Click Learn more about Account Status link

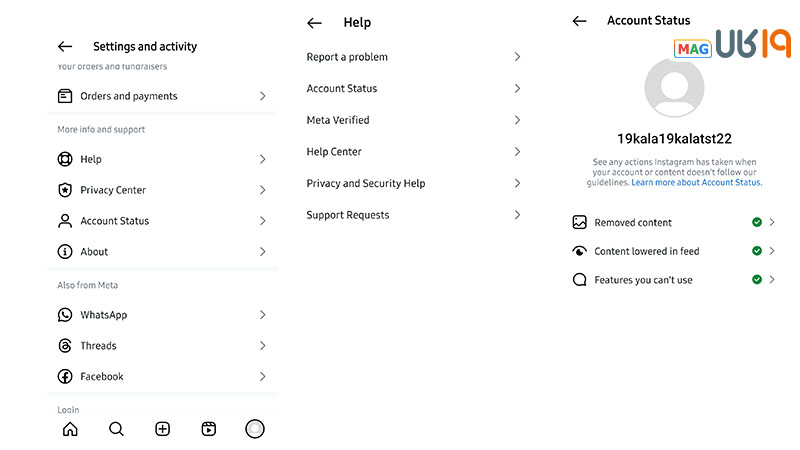pyautogui.click(x=697, y=183)
